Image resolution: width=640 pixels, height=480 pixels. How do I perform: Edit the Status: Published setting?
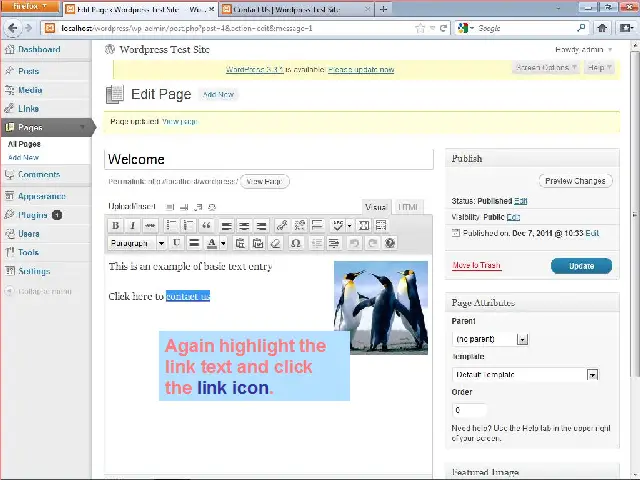(520, 201)
